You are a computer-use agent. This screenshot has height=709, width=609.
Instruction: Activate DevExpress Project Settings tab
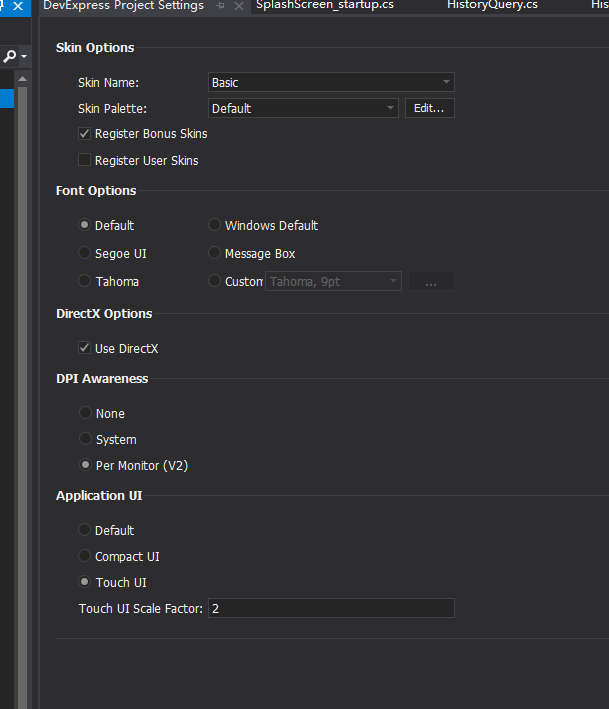click(x=123, y=5)
